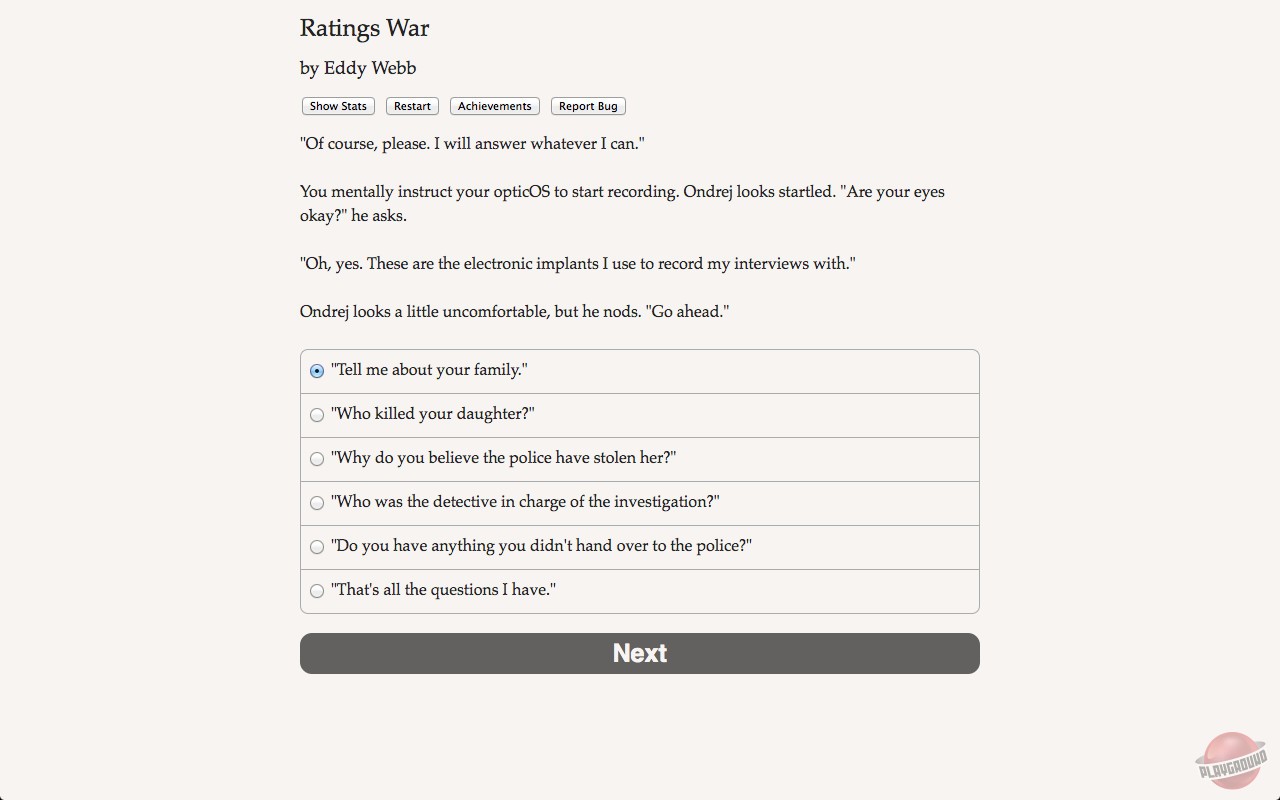The height and width of the screenshot is (800, 1280).
Task: Click the "Who killed your daughter?" answer row
Action: tap(639, 414)
